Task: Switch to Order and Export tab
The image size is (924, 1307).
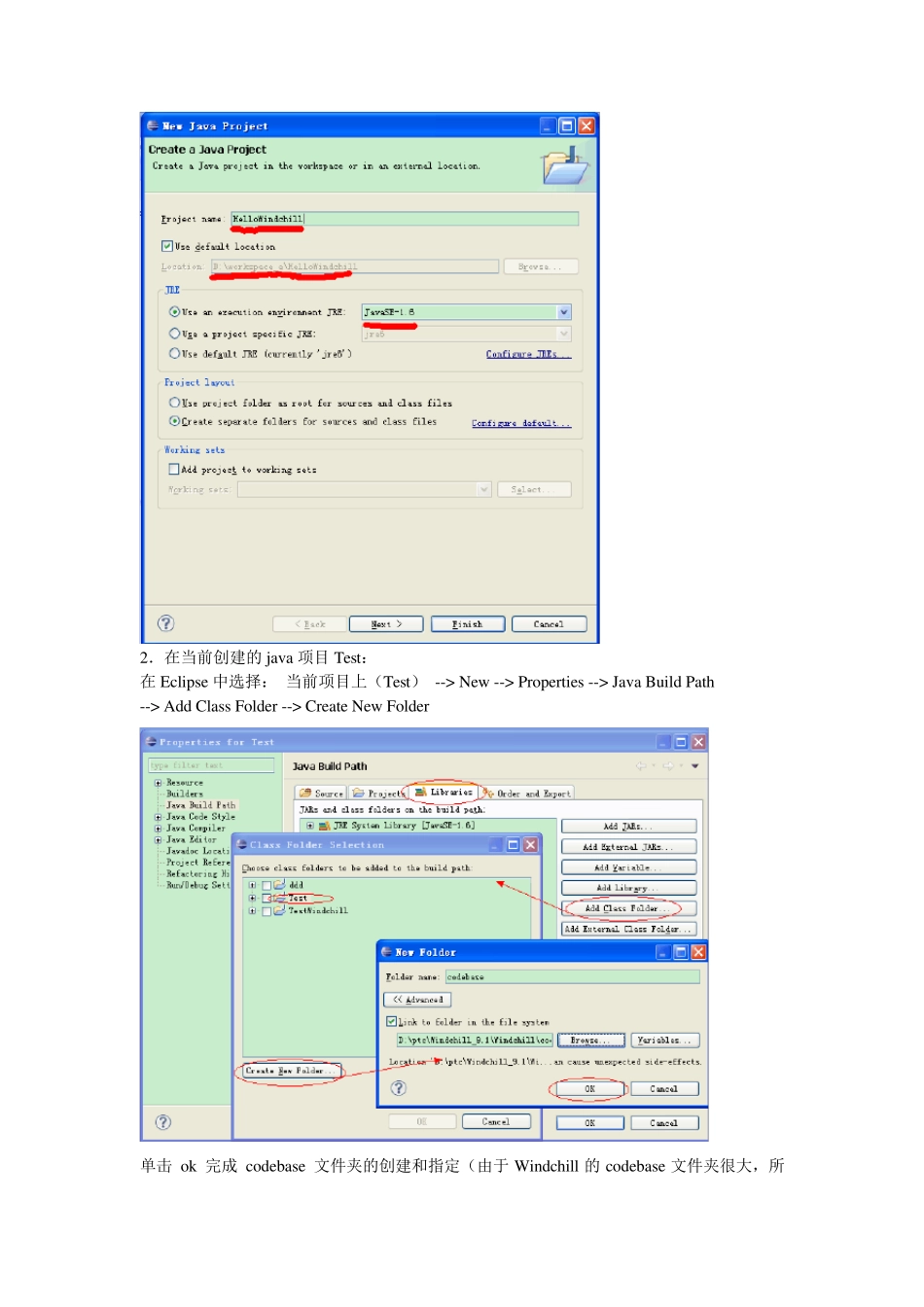Action: click(x=527, y=794)
